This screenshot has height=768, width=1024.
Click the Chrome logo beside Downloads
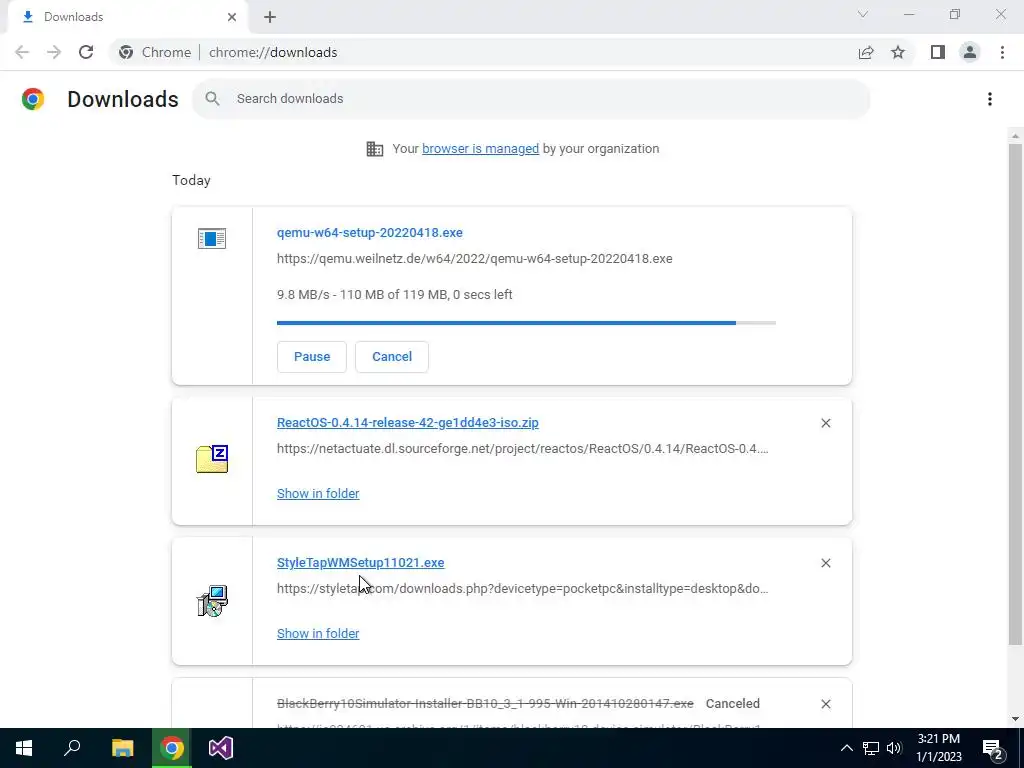tap(33, 99)
